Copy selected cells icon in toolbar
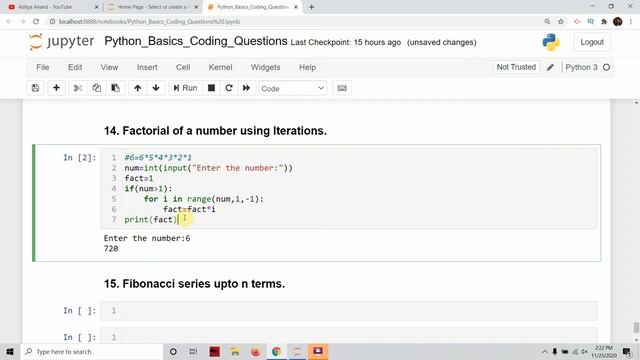Image resolution: width=640 pixels, height=360 pixels. [97, 88]
